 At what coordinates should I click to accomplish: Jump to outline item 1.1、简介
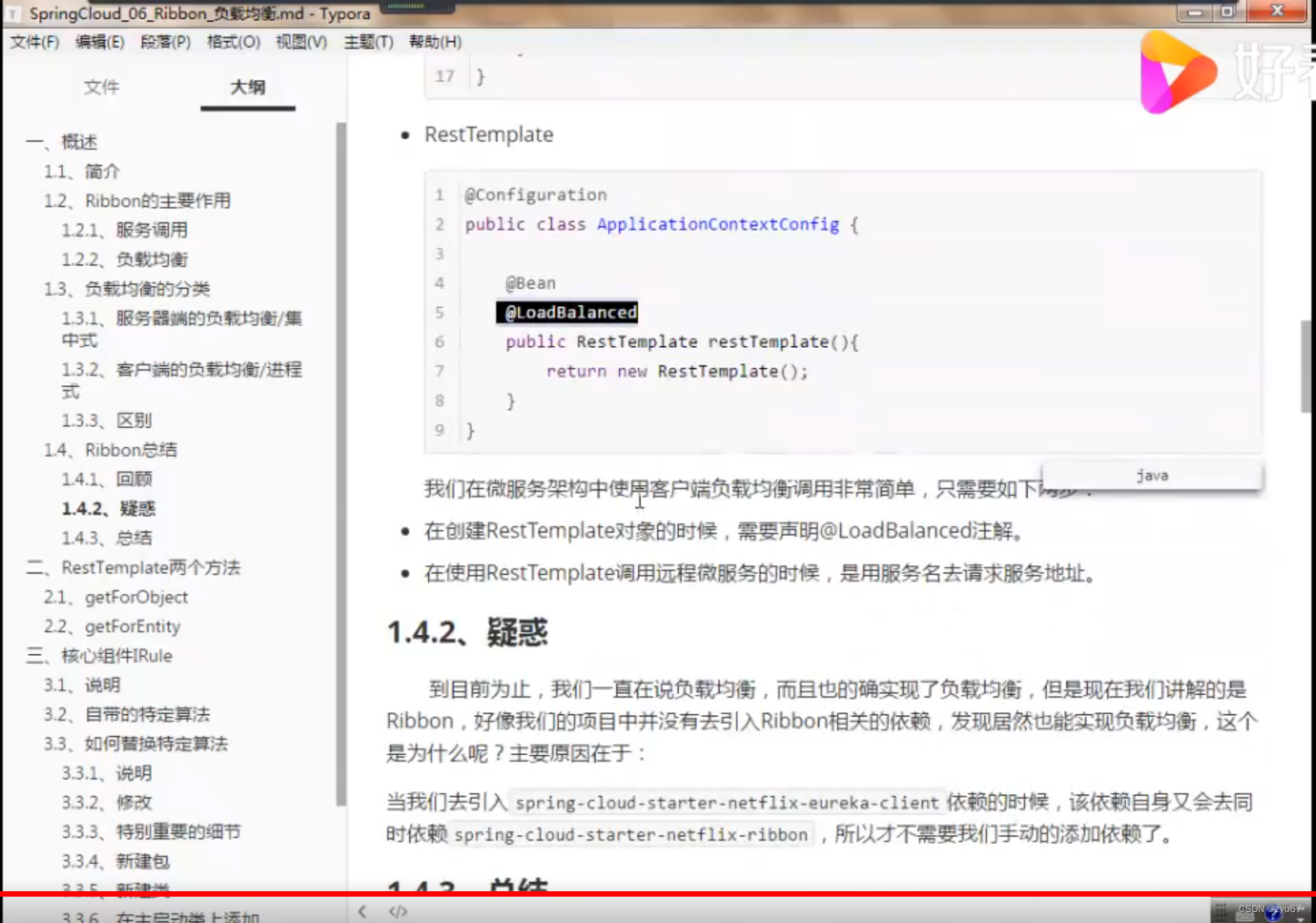click(x=82, y=172)
